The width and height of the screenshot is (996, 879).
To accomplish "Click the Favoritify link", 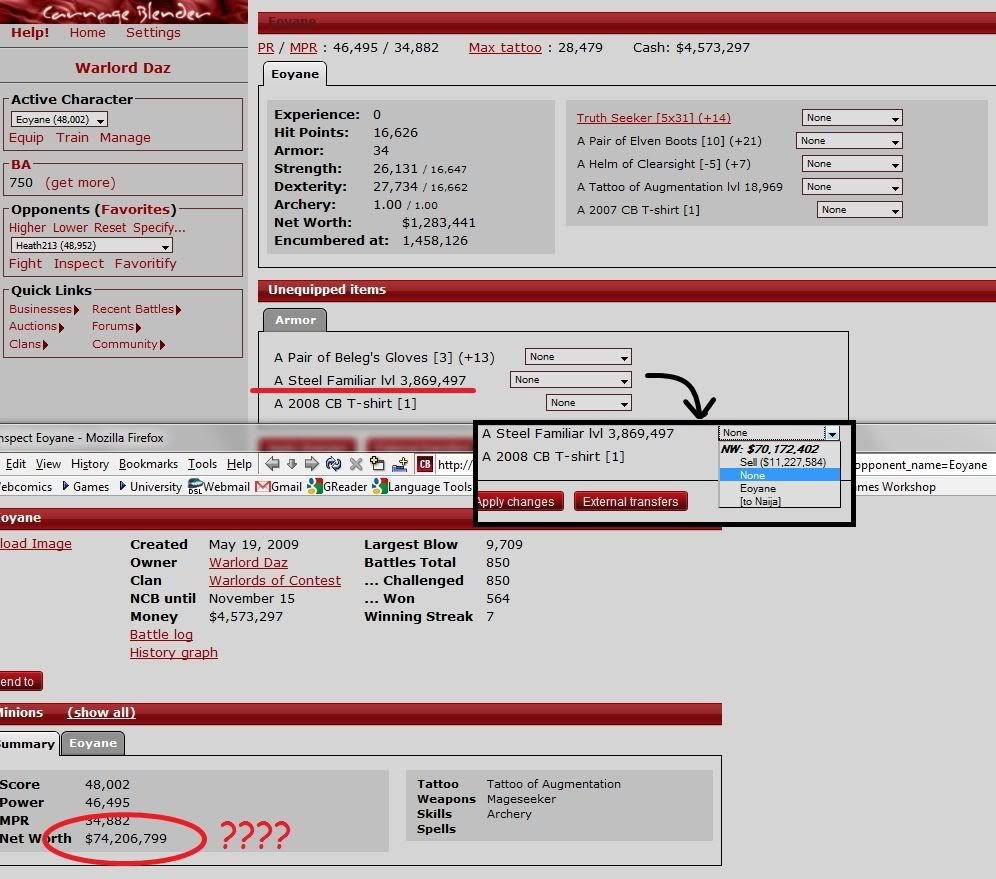I will pos(145,264).
